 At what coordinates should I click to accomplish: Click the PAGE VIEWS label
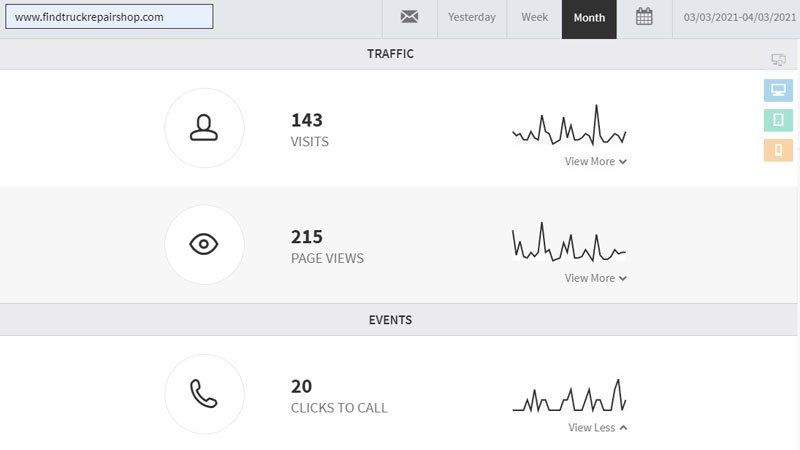point(327,258)
